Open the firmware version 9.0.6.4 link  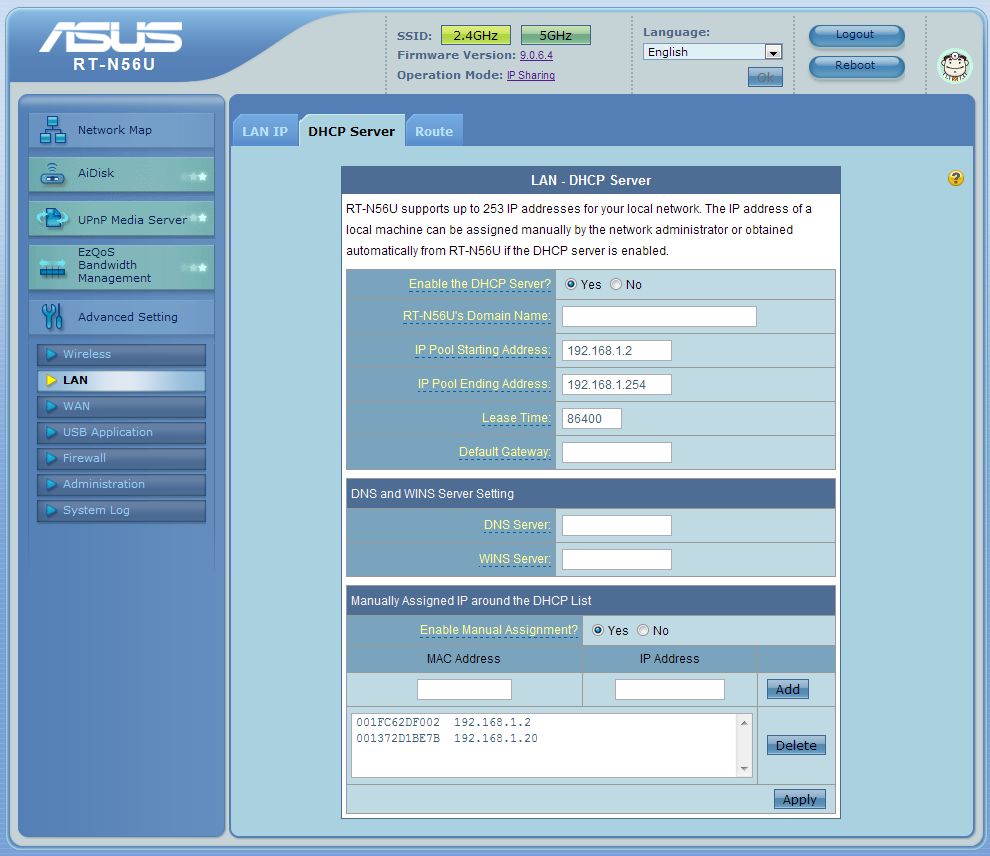click(x=536, y=56)
